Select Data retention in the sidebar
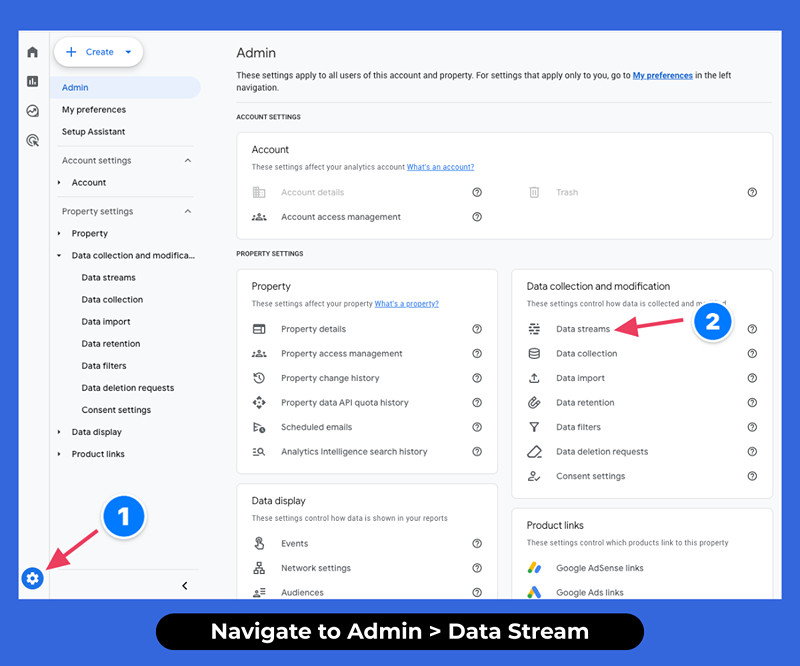800x666 pixels. (x=111, y=344)
